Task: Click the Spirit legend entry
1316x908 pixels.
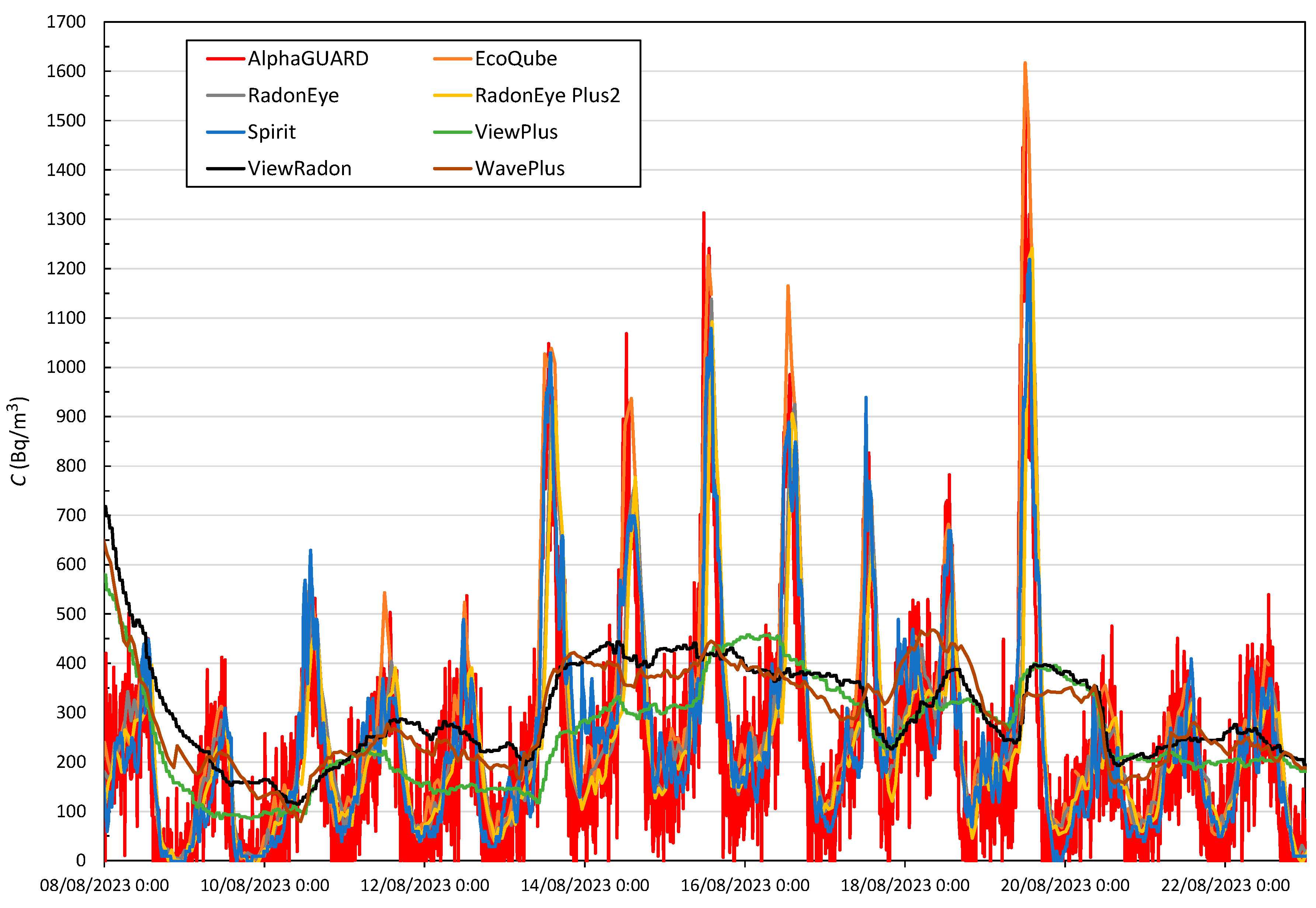Action: 271,132
